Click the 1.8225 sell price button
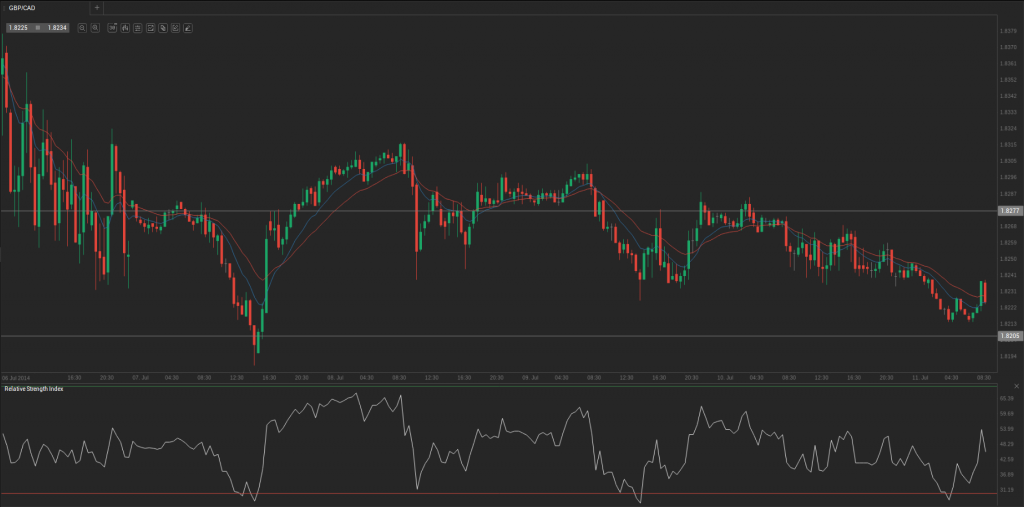Viewport: 1024px width, 507px height. [x=18, y=28]
